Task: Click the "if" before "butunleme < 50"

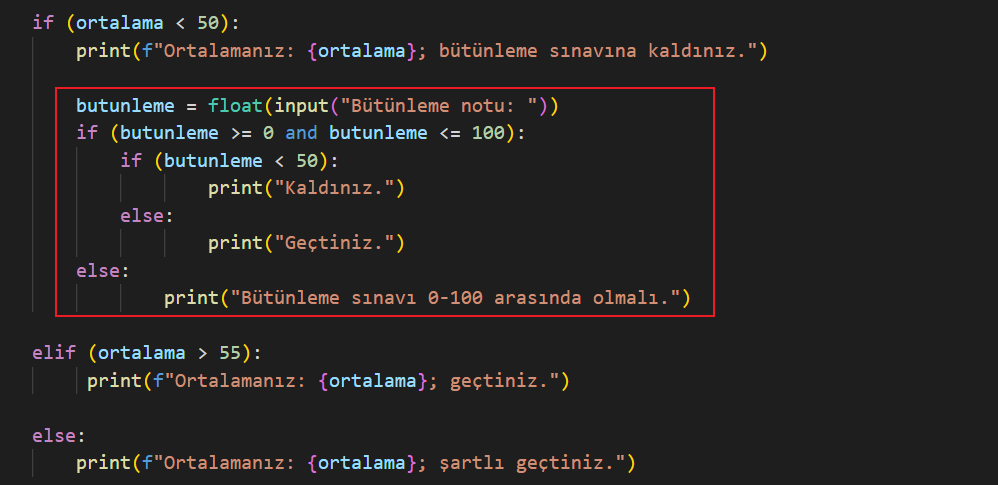Action: (131, 160)
